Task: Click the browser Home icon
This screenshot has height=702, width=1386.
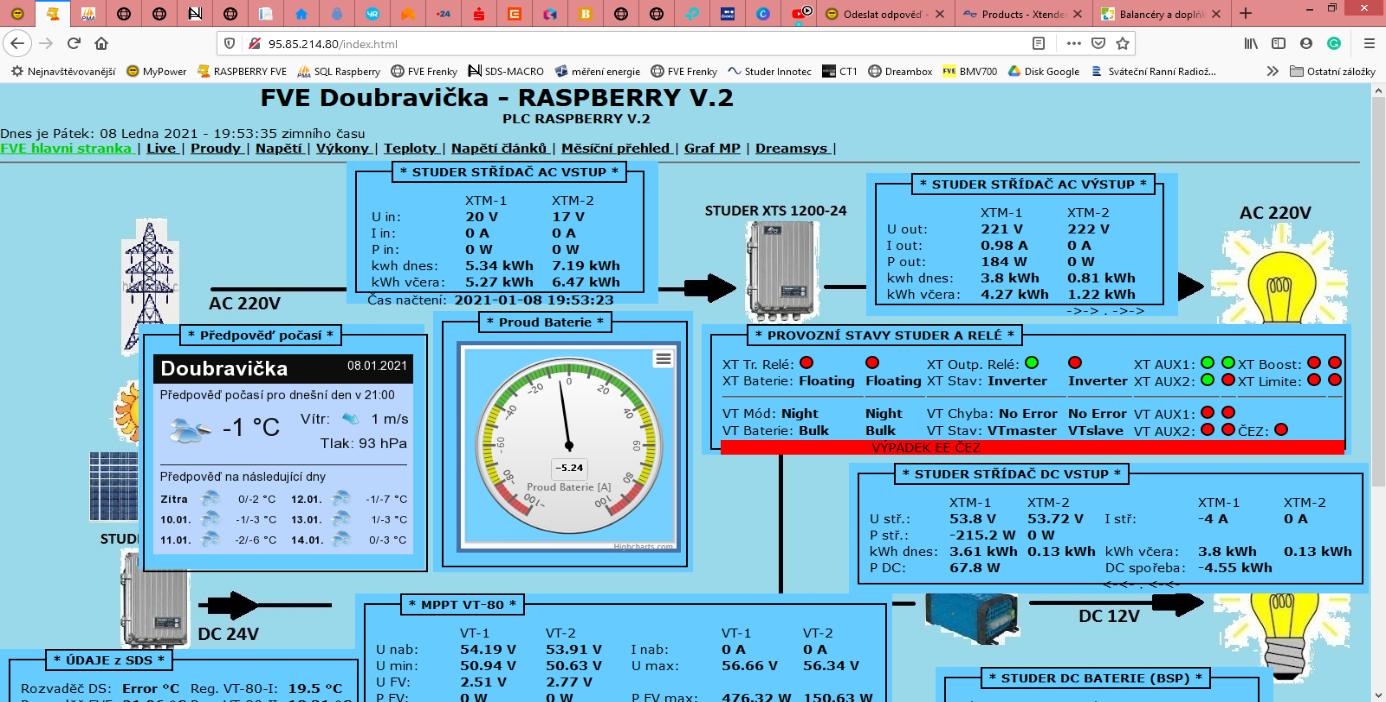Action: pos(101,44)
